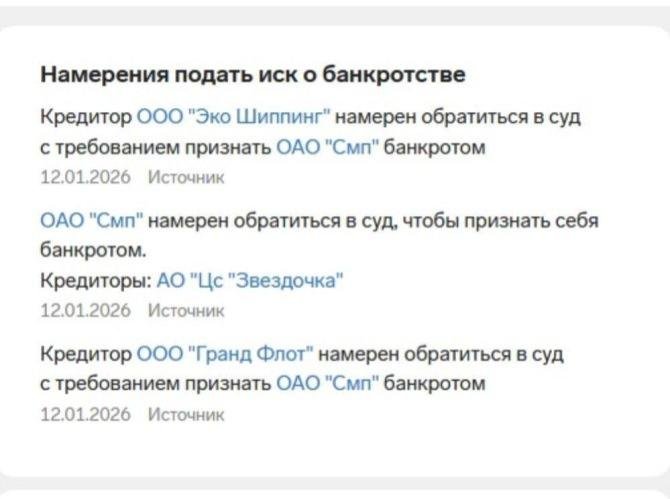Click ОАО "Смп" in the Гранд Флот notice
The height and width of the screenshot is (499, 670).
coord(327,383)
